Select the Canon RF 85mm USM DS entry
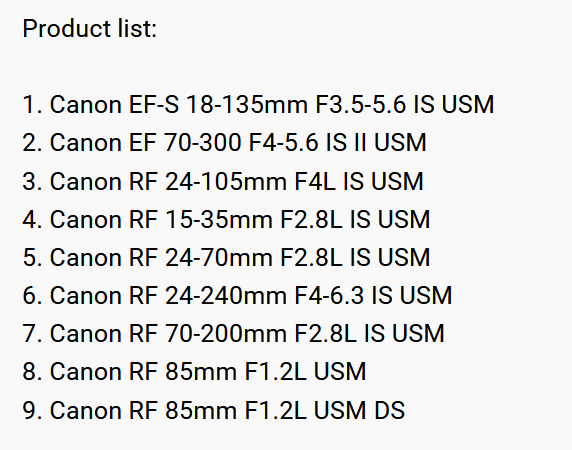The width and height of the screenshot is (572, 450). 214,411
